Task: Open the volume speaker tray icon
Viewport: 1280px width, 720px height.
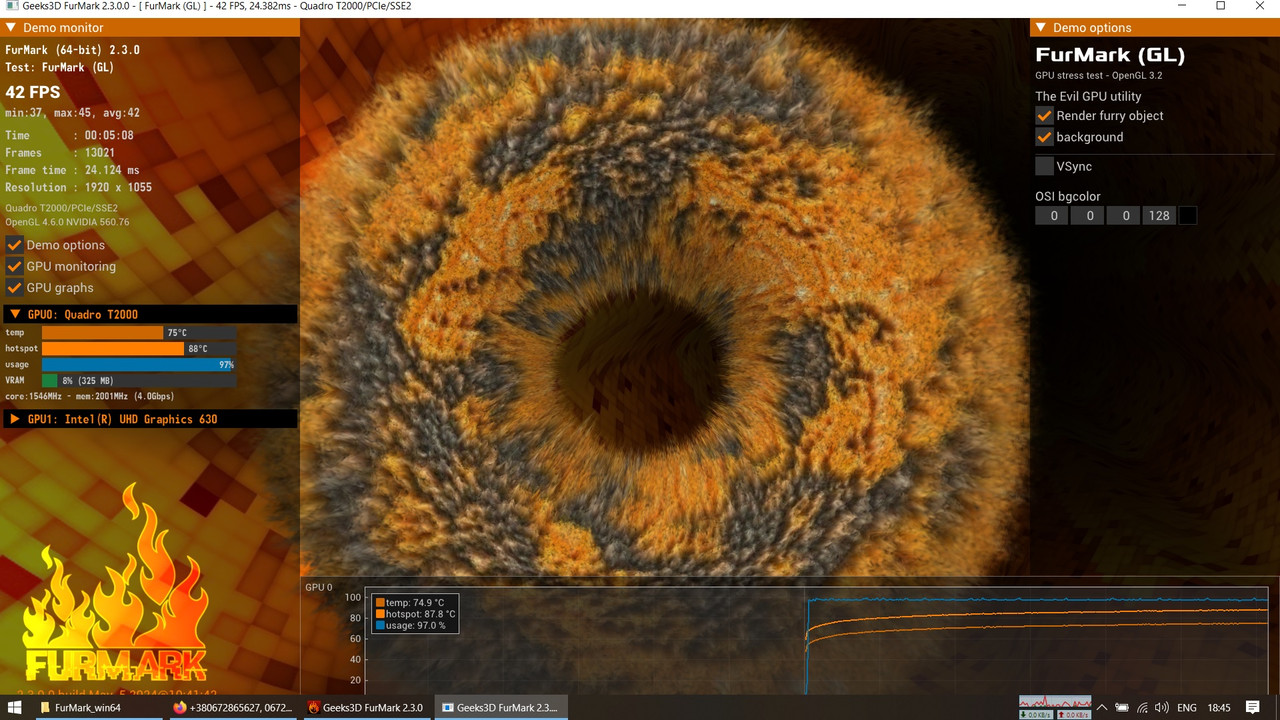Action: point(1161,707)
